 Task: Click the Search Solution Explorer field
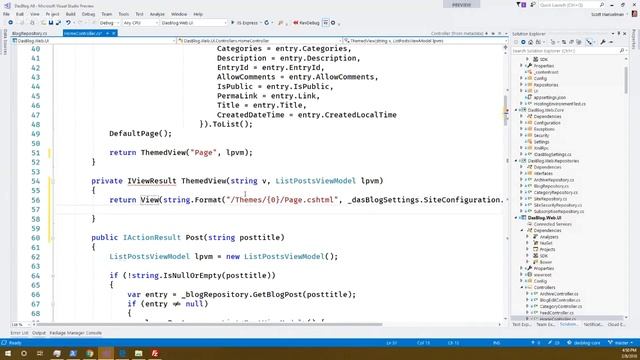(x=569, y=51)
